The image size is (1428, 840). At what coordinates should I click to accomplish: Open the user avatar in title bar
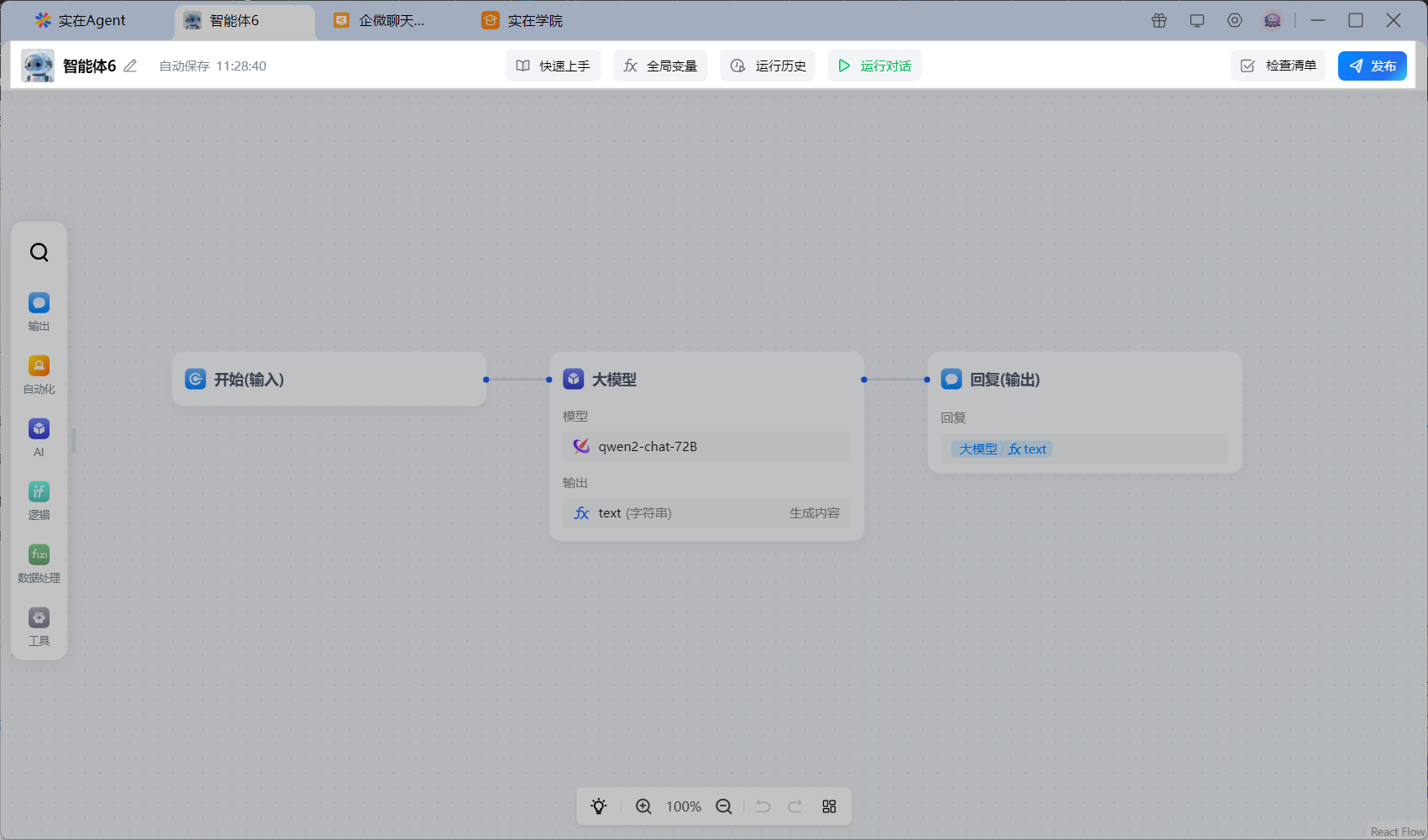pyautogui.click(x=1273, y=20)
